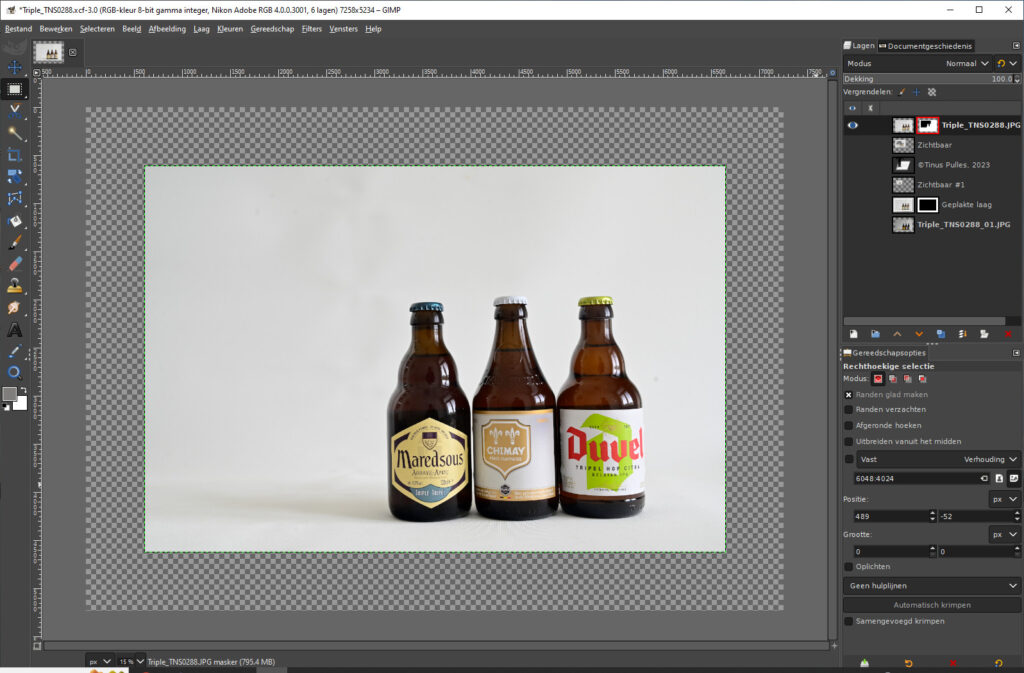Viewport: 1024px width, 673px height.
Task: Select the Eraser tool
Action: coord(14,264)
